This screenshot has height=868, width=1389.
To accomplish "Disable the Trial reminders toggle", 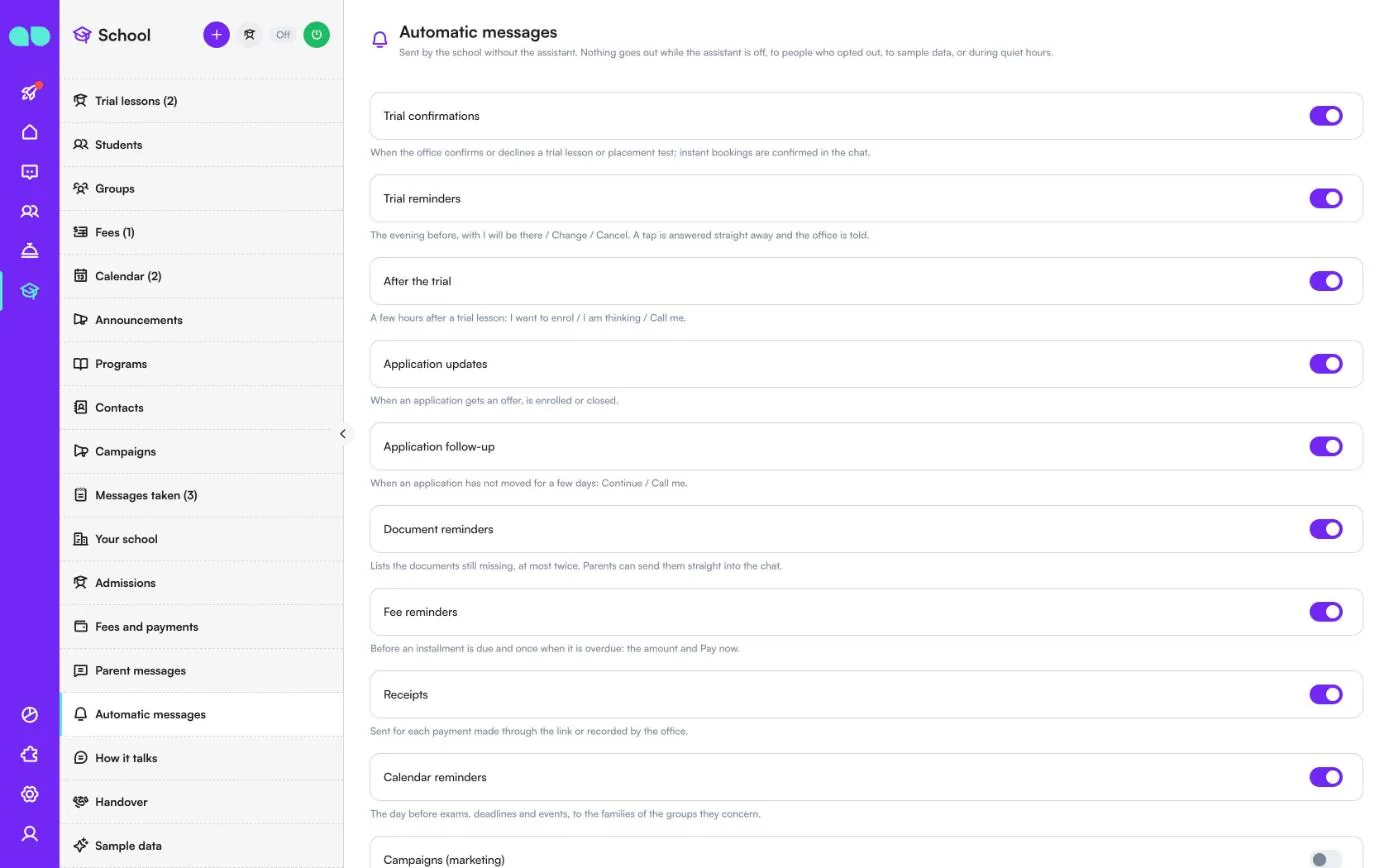I will click(1326, 199).
